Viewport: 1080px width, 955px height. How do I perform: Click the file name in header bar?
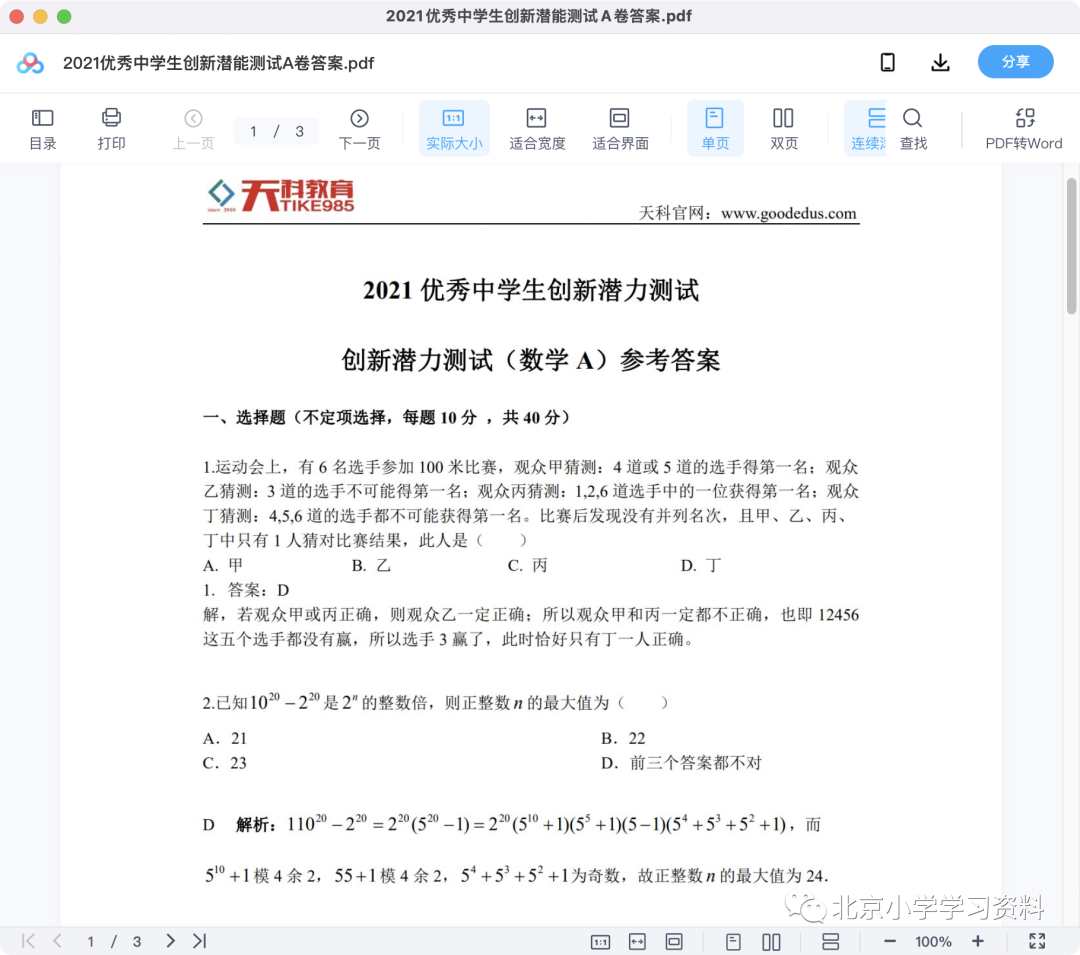pyautogui.click(x=218, y=63)
